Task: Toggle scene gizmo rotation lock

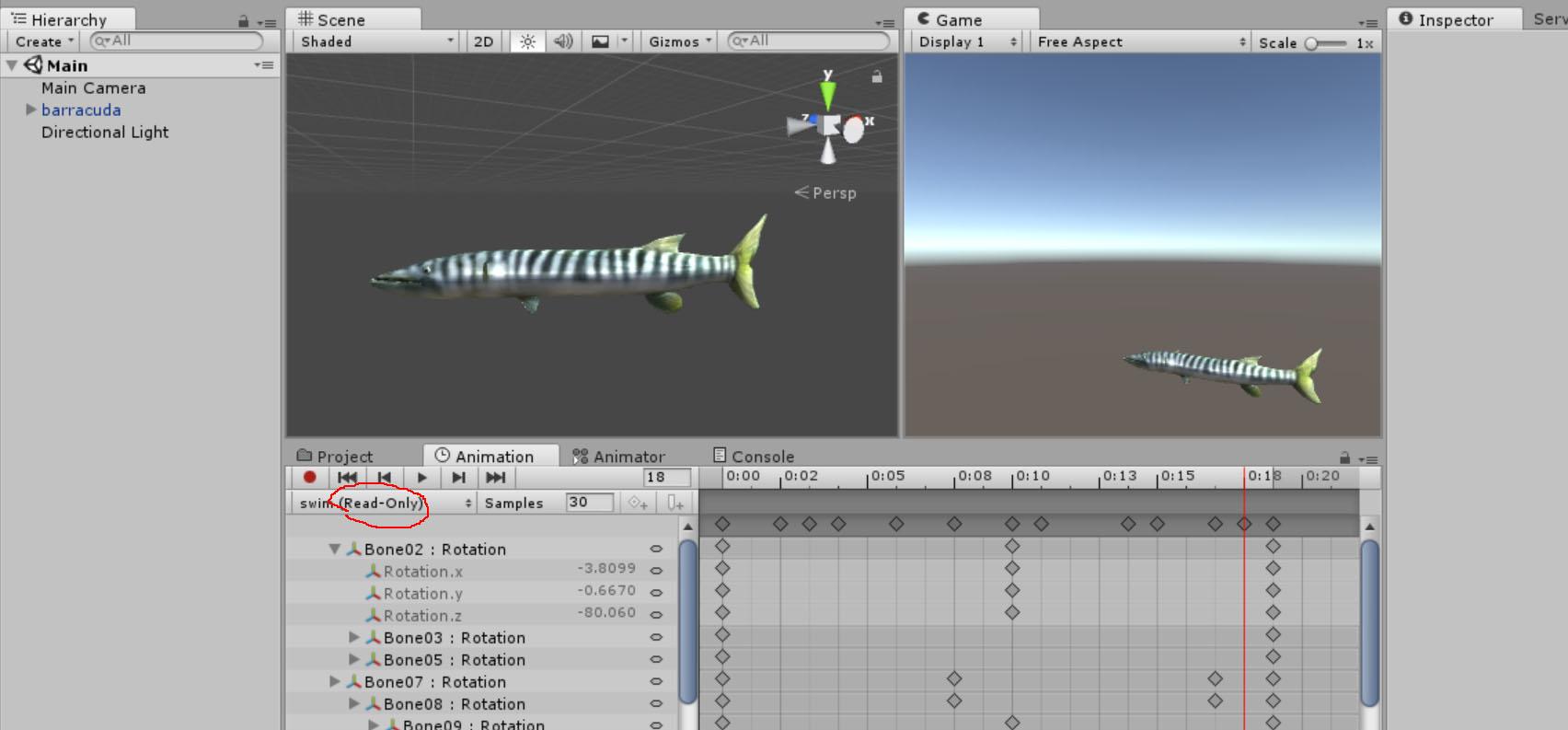Action: click(x=877, y=77)
